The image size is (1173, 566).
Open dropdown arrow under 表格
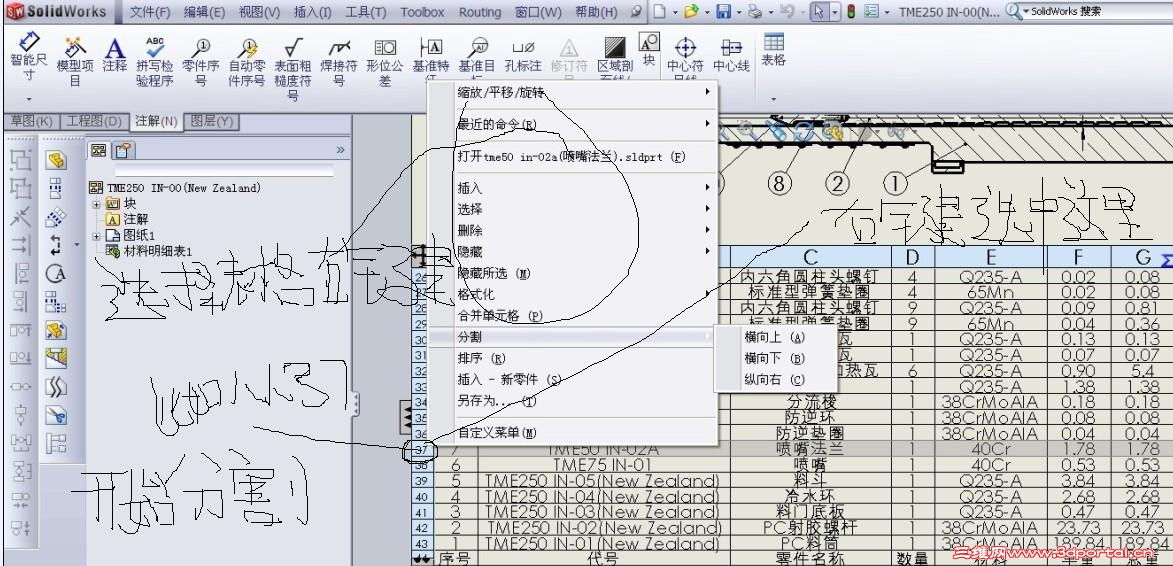point(774,99)
